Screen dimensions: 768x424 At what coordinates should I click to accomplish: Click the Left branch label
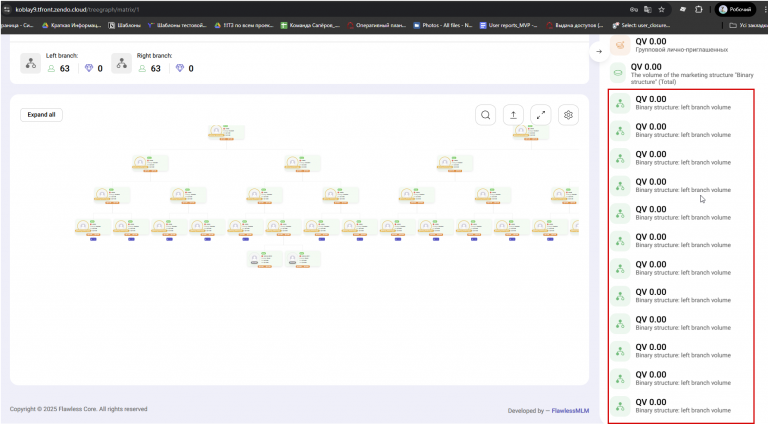click(x=62, y=56)
